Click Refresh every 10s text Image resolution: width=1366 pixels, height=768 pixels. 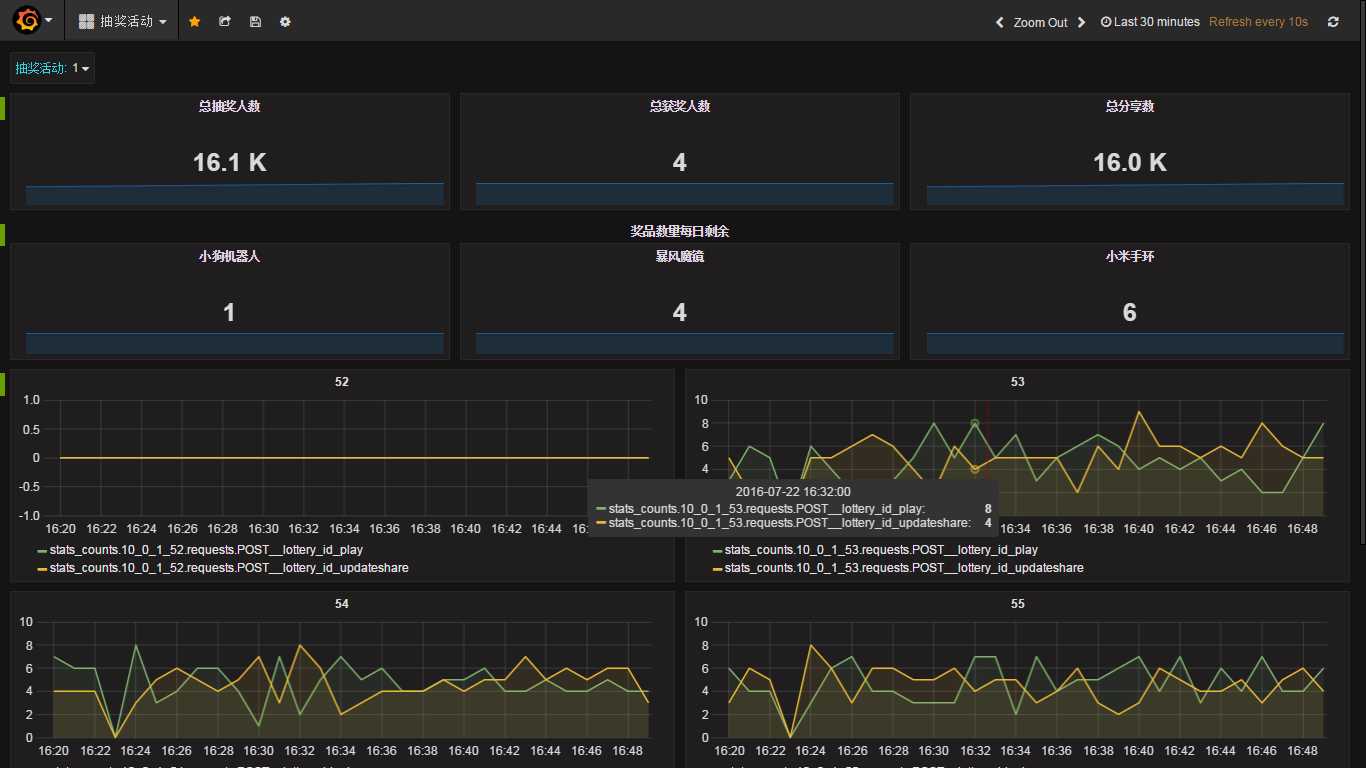pyautogui.click(x=1258, y=22)
